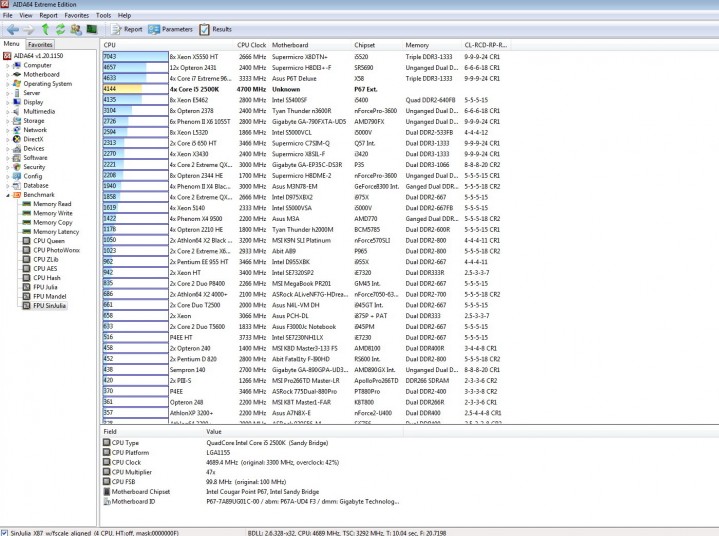The height and width of the screenshot is (536, 719).
Task: Open the Help menu
Action: [x=124, y=15]
